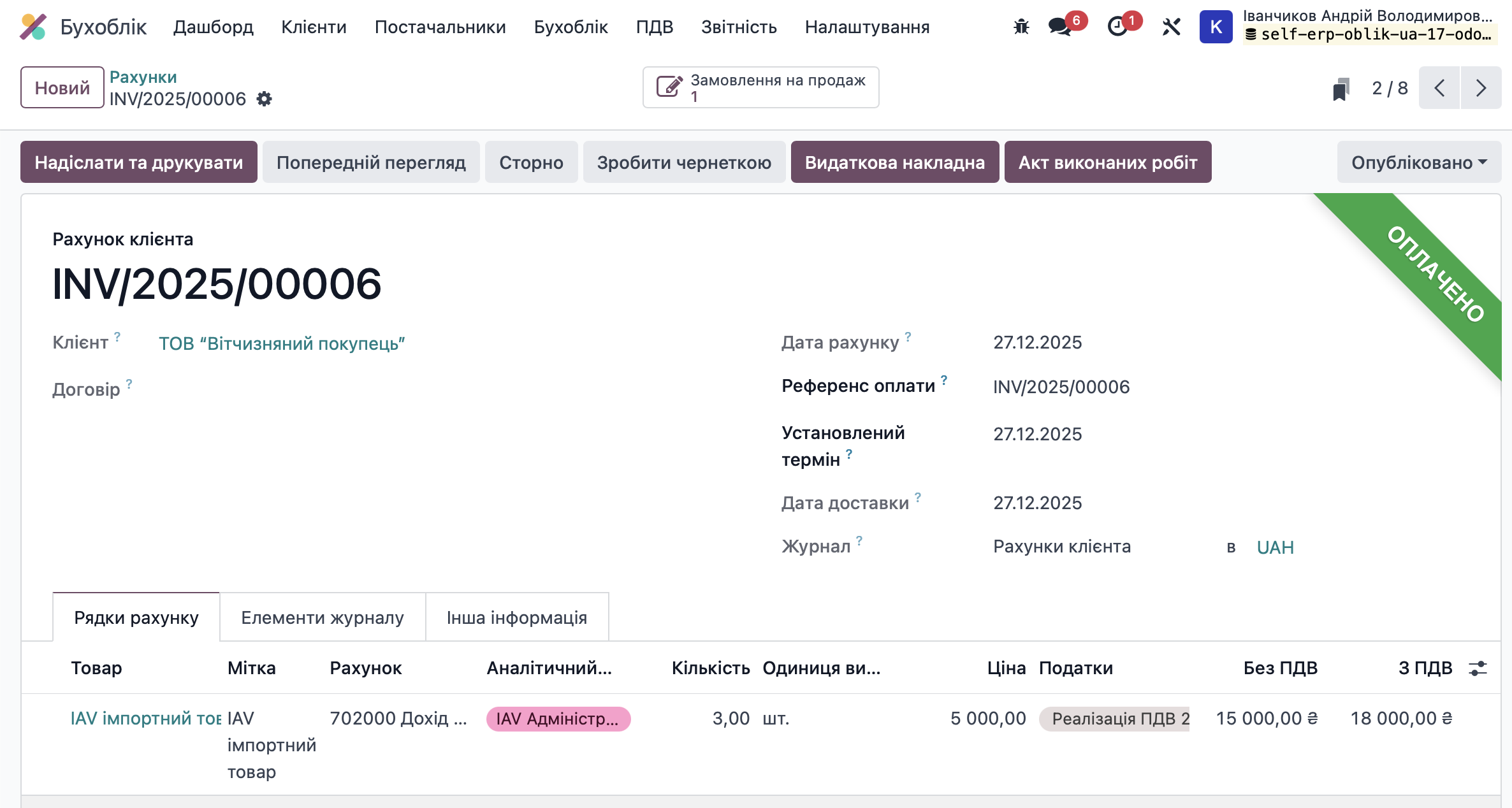This screenshot has width=1512, height=808.
Task: Open the Постачальники menu
Action: point(440,27)
